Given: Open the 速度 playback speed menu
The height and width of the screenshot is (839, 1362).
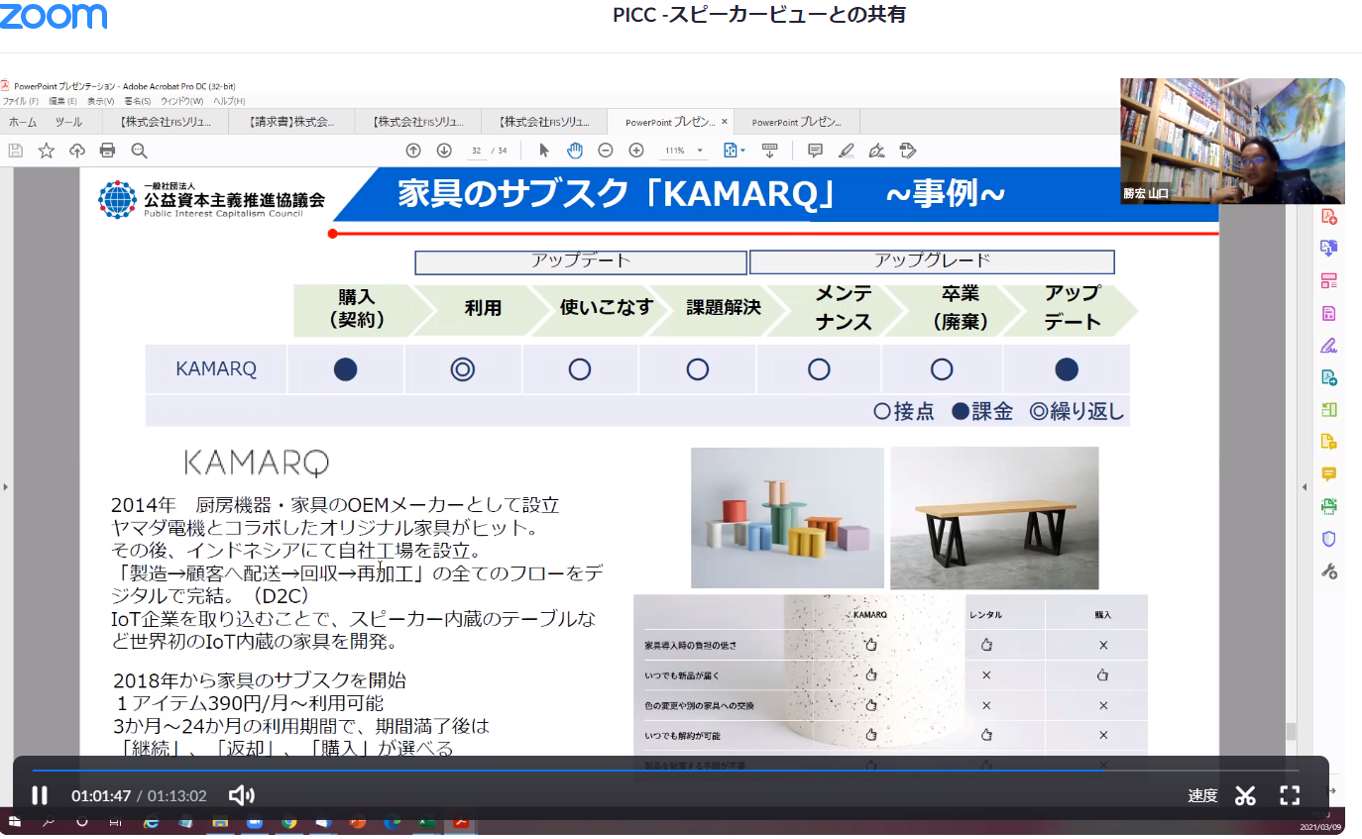Looking at the screenshot, I should 1202,796.
